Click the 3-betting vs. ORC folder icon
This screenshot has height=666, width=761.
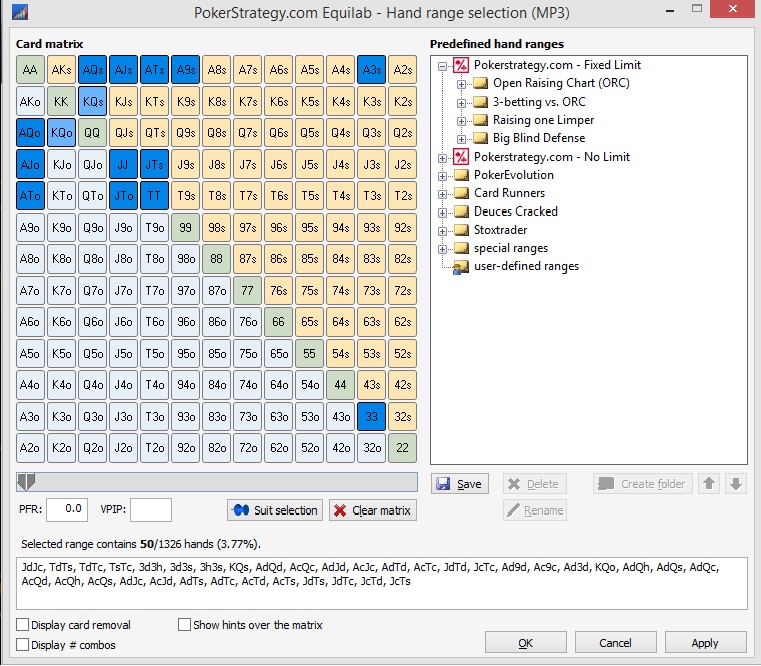480,101
